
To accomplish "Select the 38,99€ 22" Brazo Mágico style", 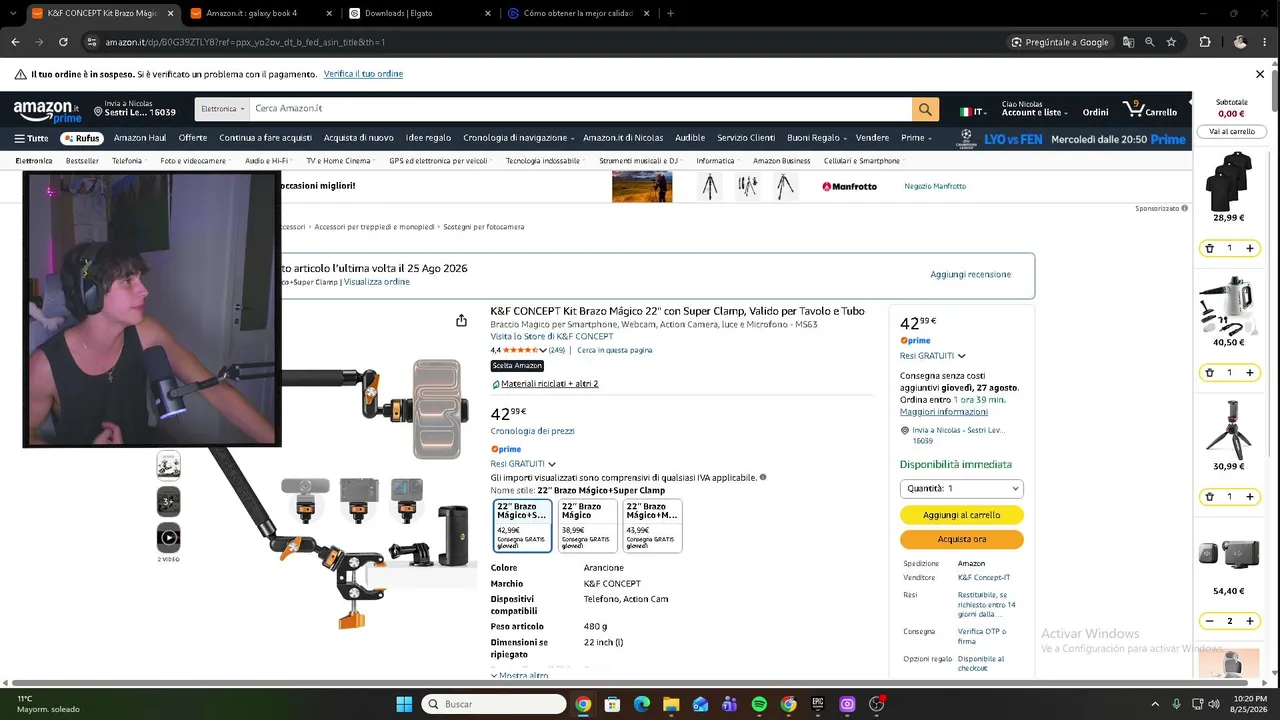I will (587, 526).
